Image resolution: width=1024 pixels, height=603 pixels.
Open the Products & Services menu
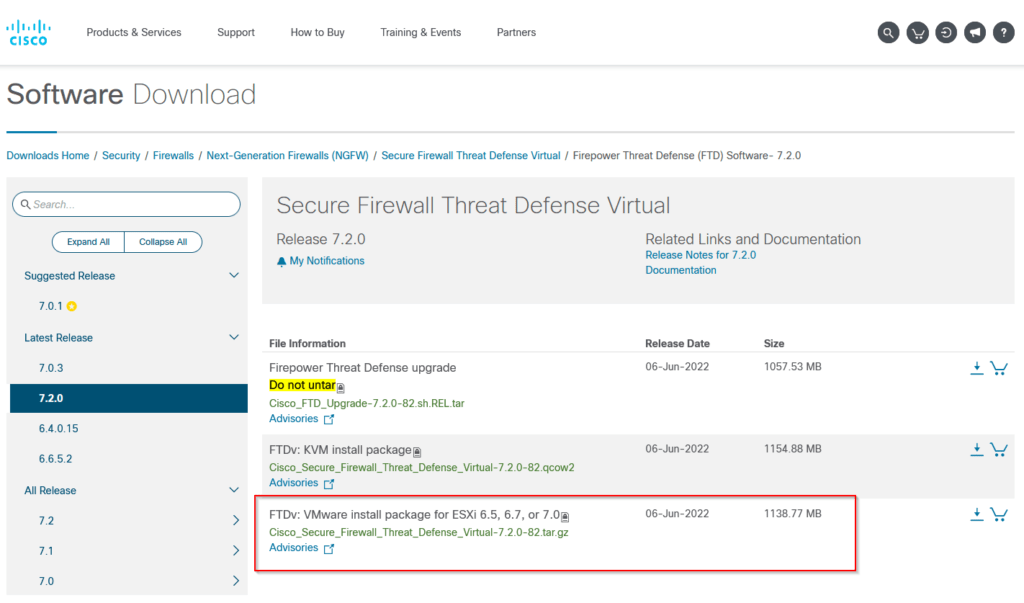[x=133, y=32]
